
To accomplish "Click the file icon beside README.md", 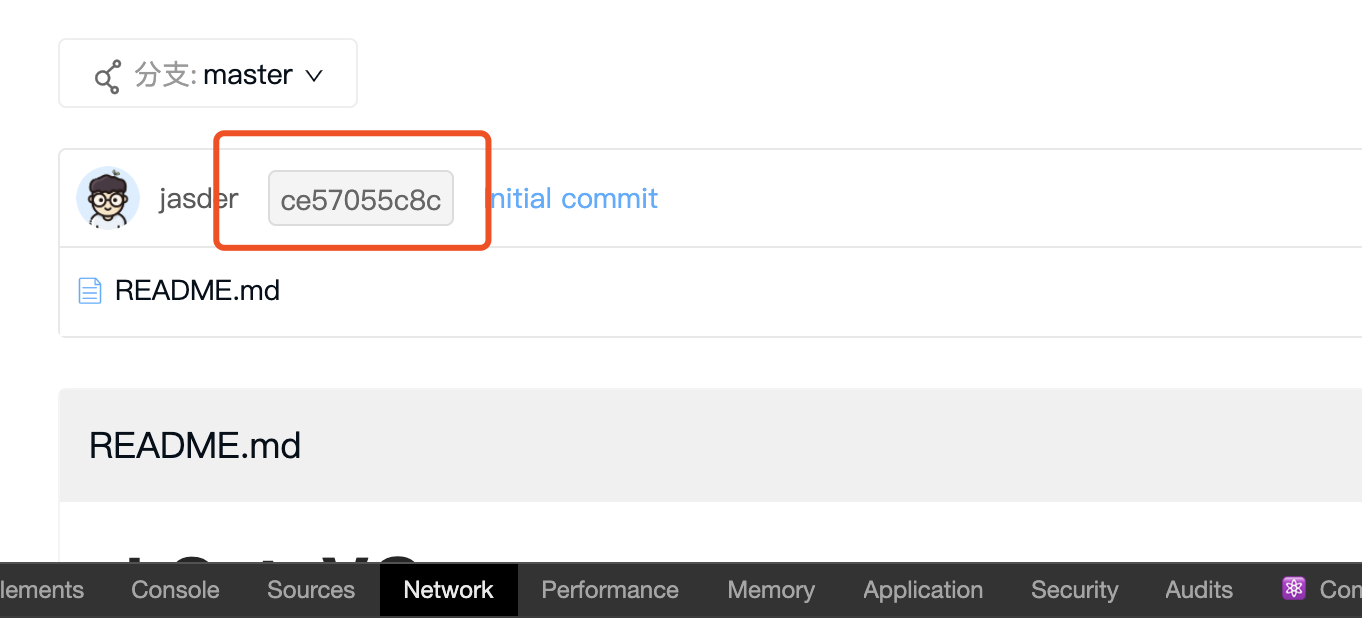I will coord(90,291).
